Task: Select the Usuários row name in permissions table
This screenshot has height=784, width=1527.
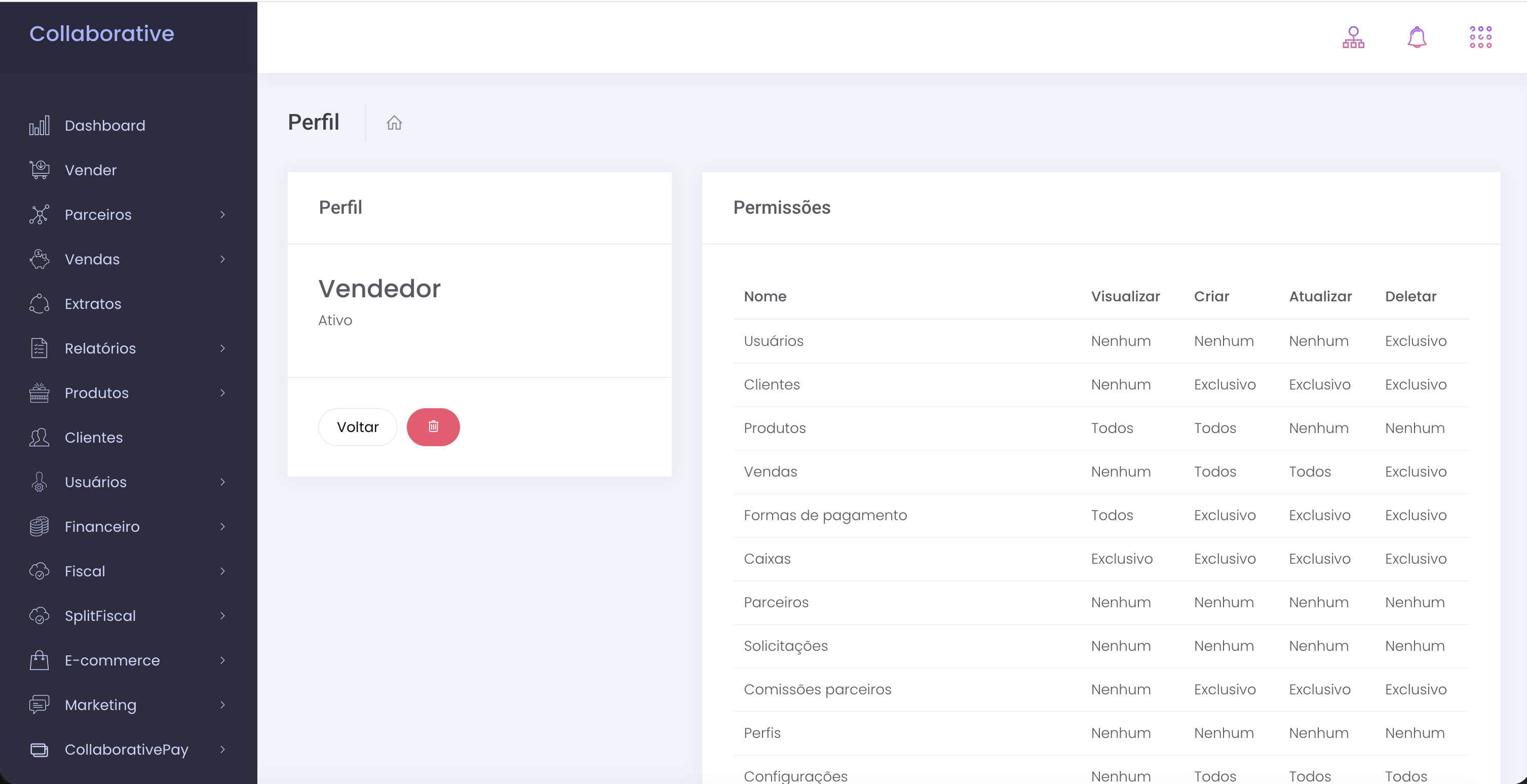Action: pos(774,341)
